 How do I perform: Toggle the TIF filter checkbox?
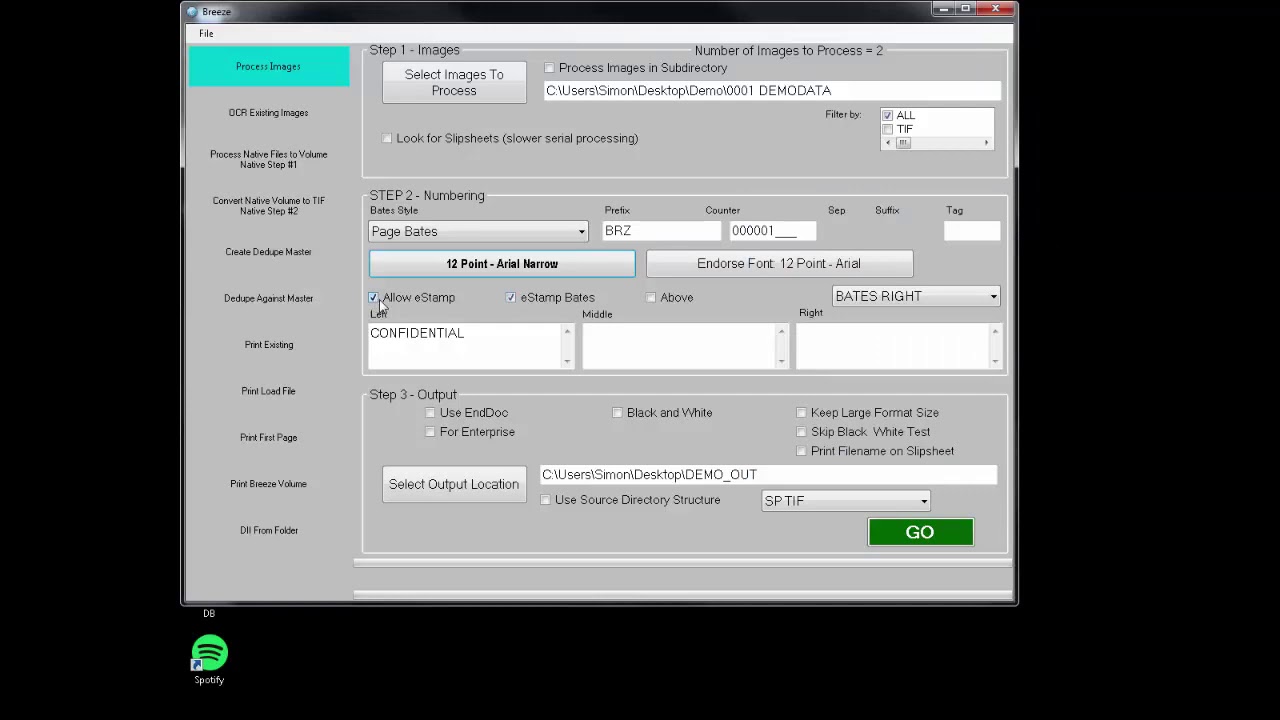pos(887,129)
